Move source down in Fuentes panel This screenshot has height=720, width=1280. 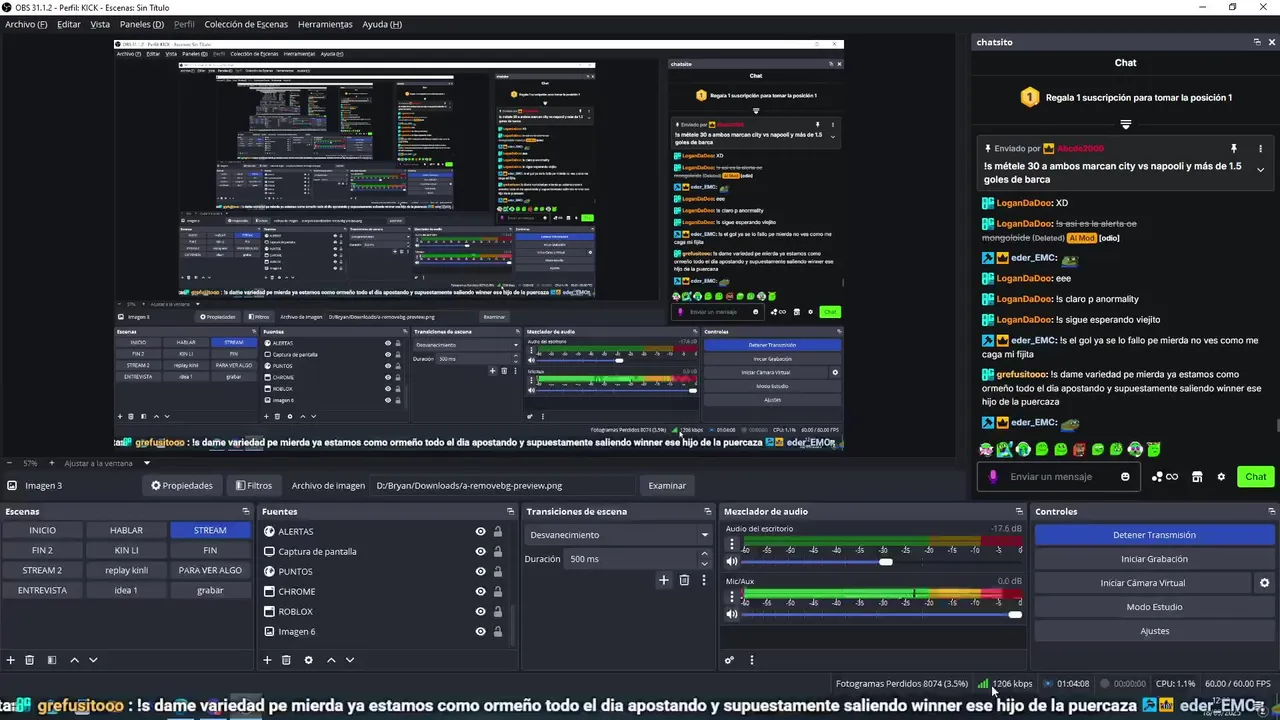pos(350,660)
